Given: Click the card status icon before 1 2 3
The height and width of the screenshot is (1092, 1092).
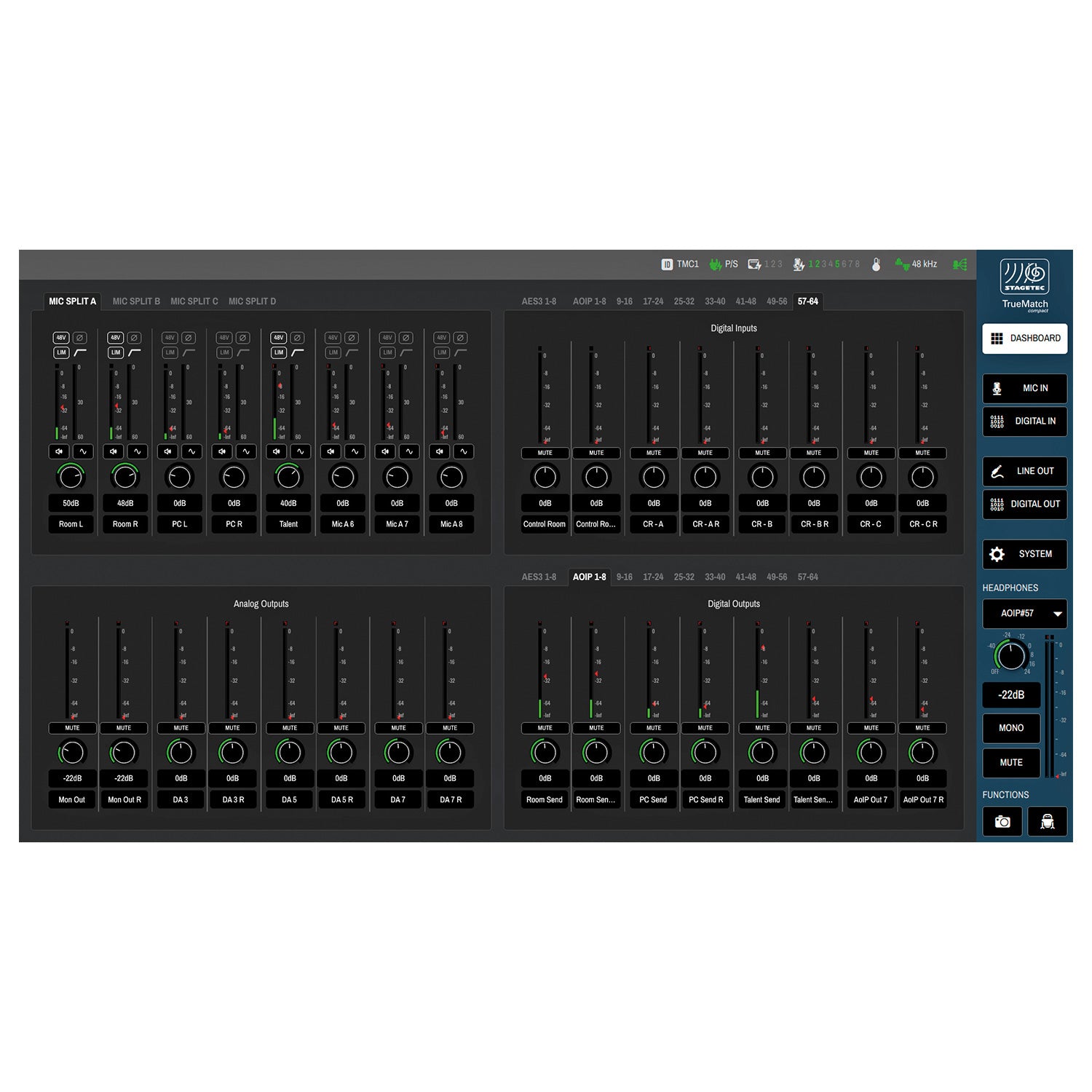Looking at the screenshot, I should click(x=754, y=264).
